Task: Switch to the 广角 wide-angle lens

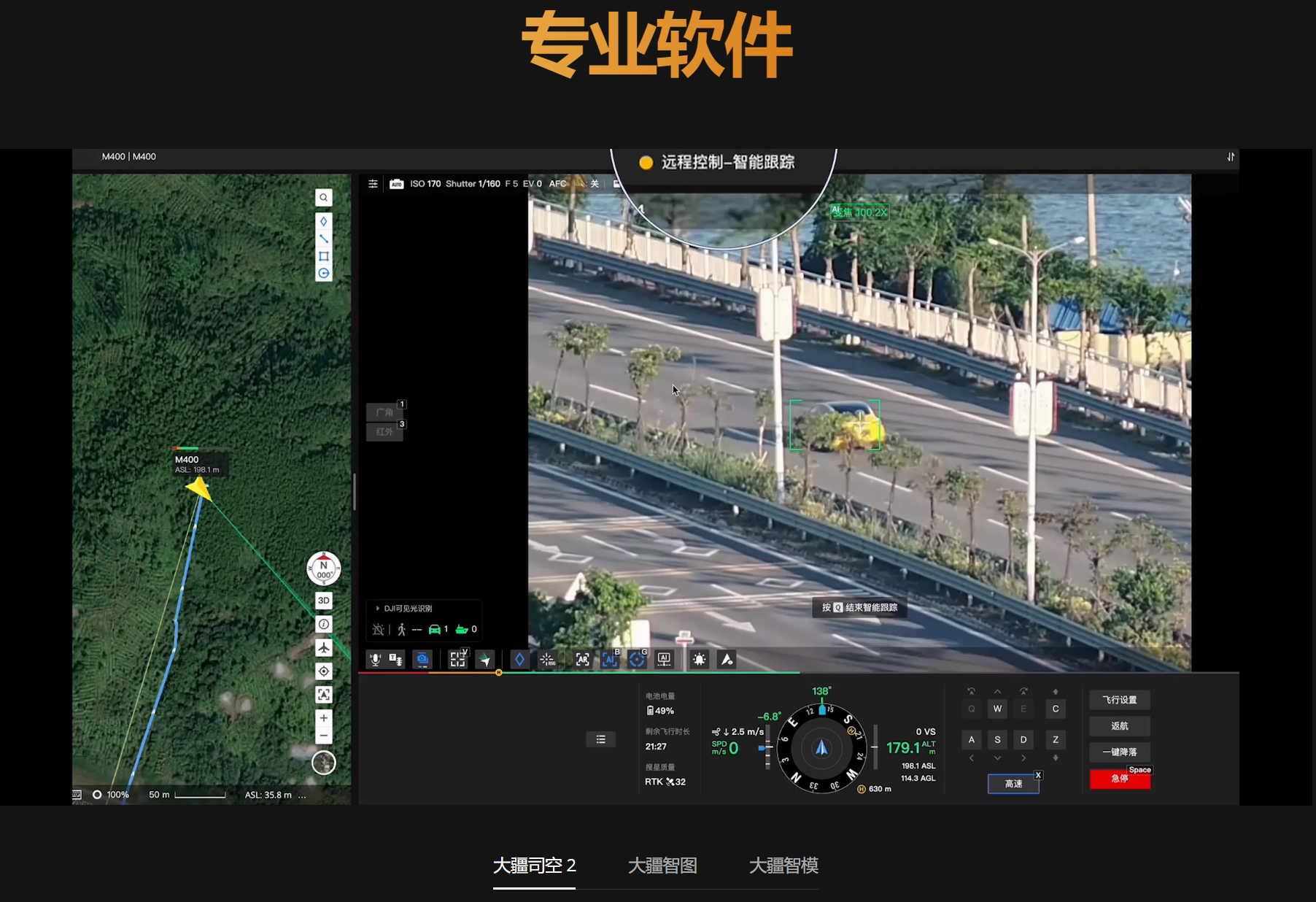Action: pos(384,412)
